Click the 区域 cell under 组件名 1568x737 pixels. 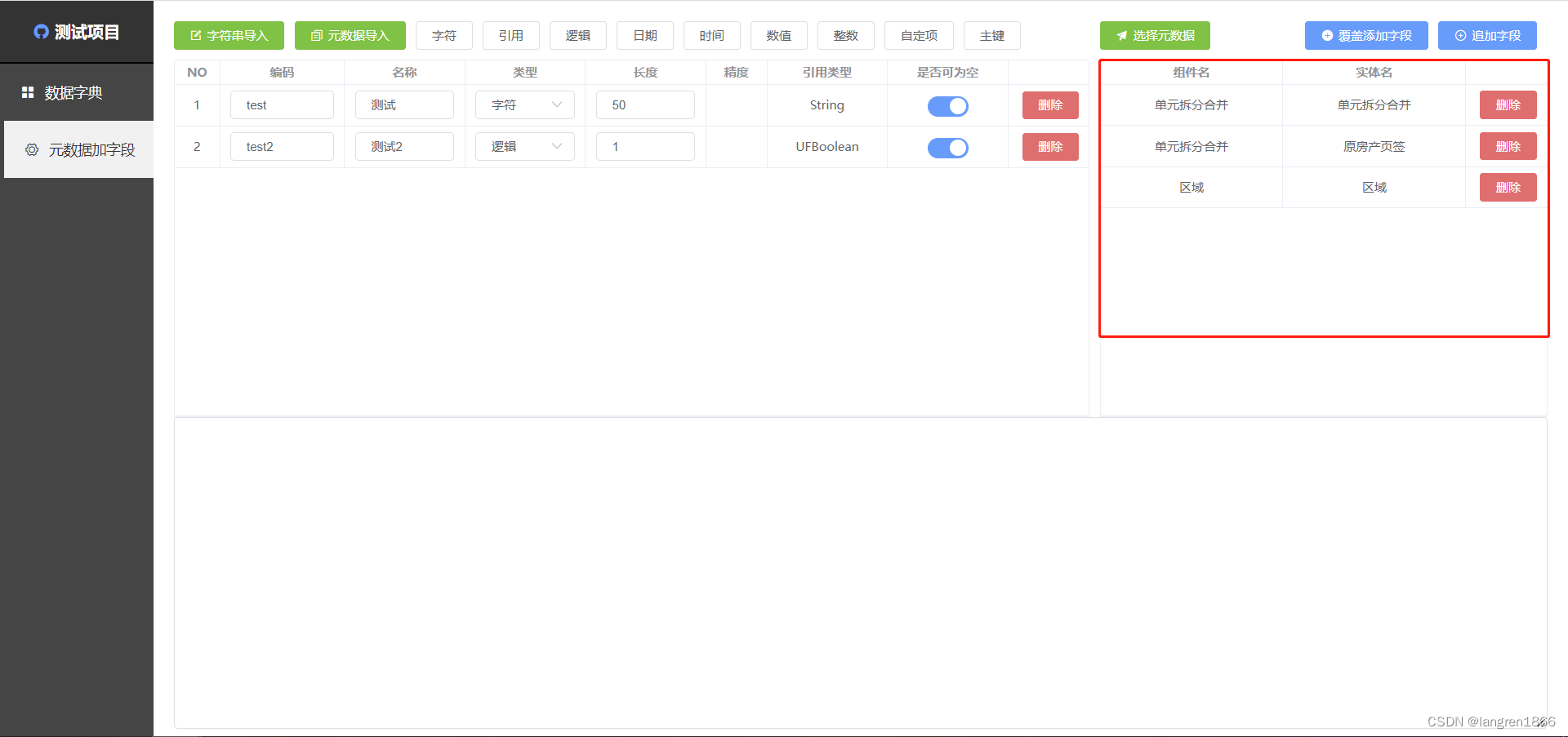pyautogui.click(x=1192, y=188)
